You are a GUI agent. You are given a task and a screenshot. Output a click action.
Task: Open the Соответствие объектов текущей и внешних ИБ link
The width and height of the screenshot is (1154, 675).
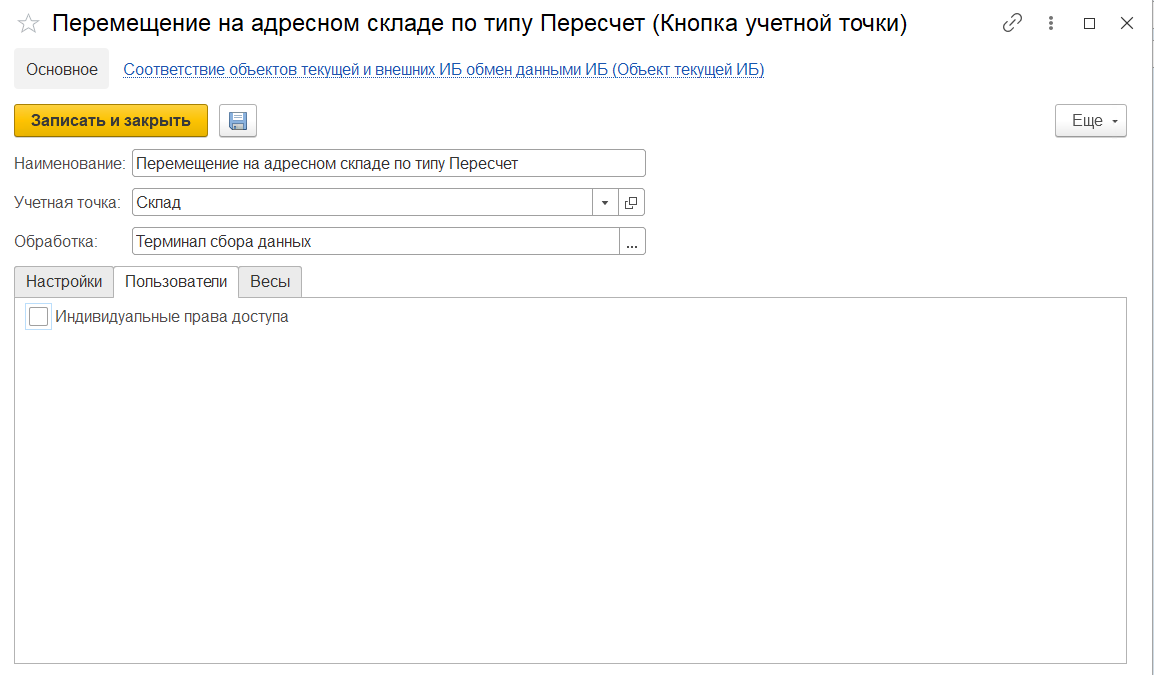tap(443, 69)
